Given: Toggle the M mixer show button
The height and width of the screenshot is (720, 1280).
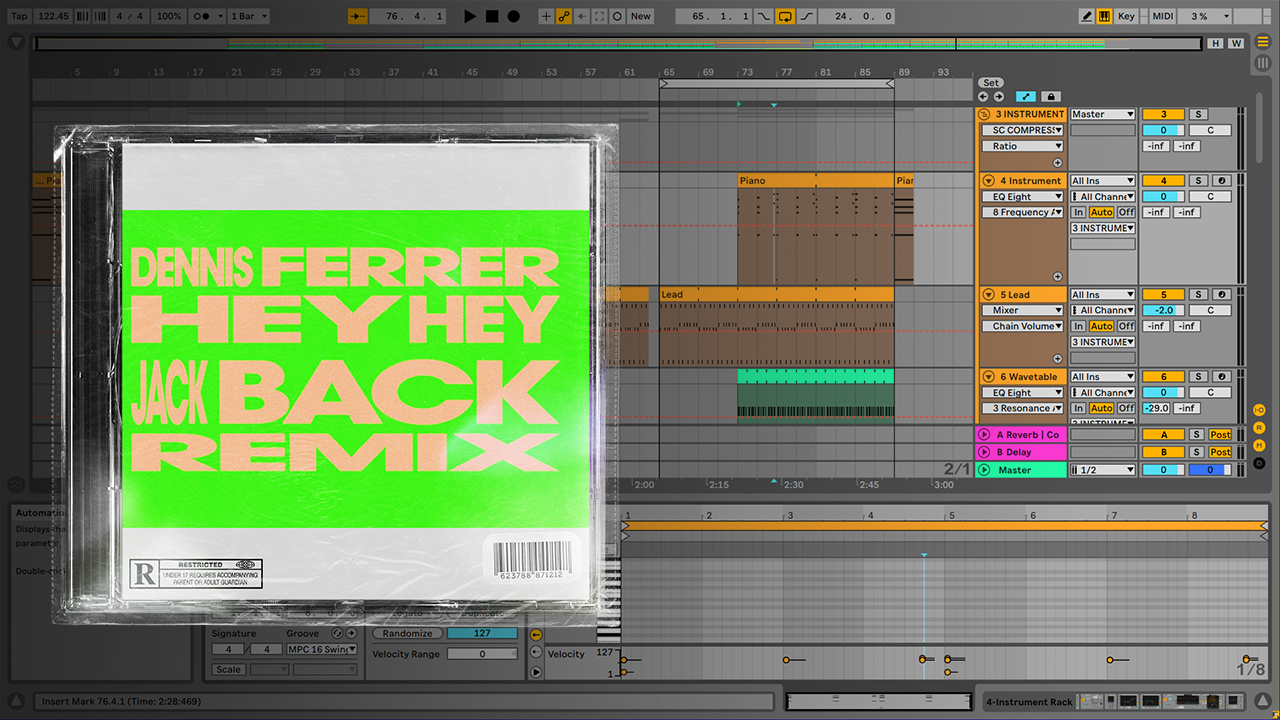Looking at the screenshot, I should (x=1259, y=445).
